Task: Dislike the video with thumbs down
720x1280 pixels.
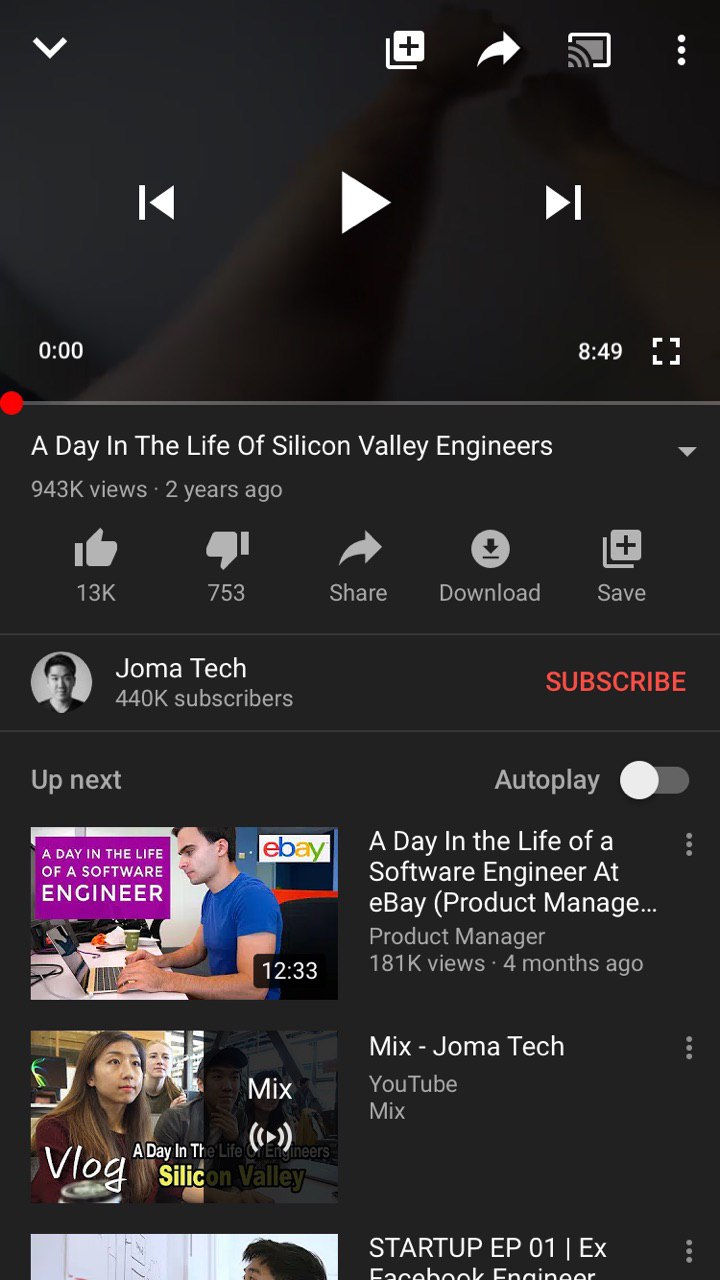Action: 227,567
